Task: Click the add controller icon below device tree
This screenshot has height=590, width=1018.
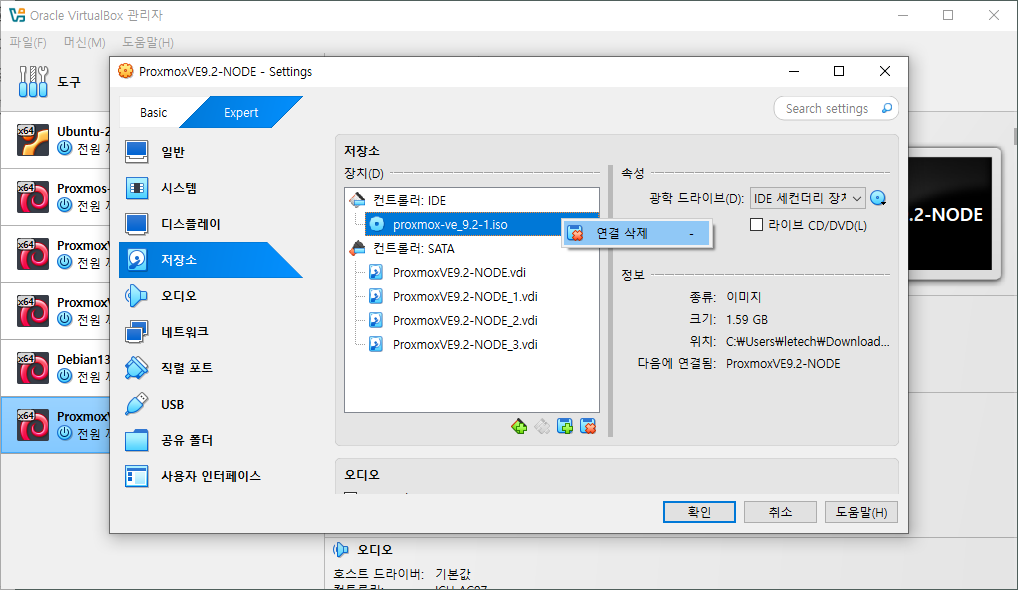Action: pos(519,426)
